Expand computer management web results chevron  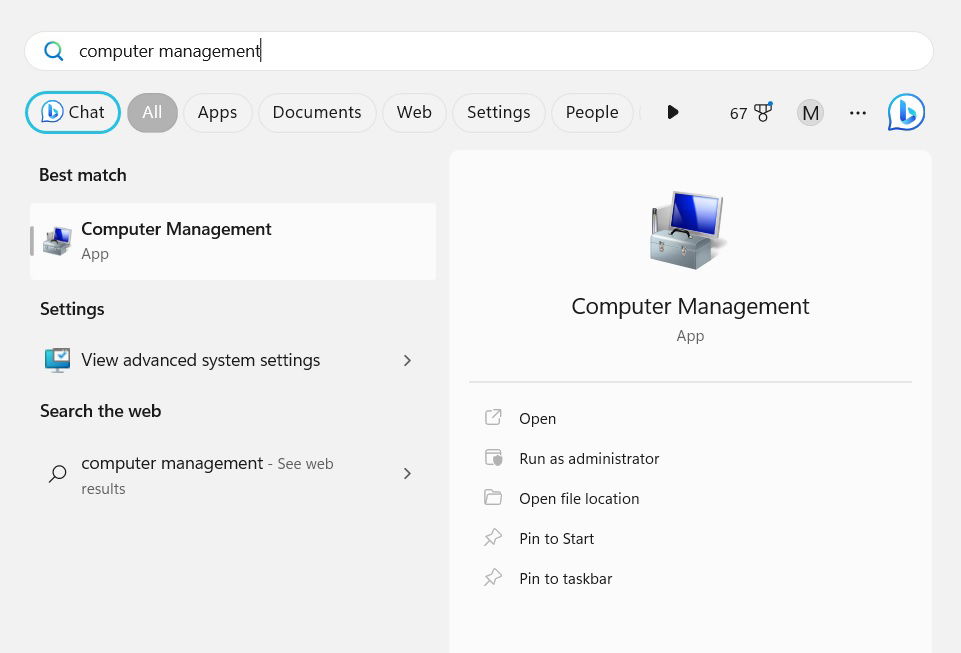pos(407,474)
